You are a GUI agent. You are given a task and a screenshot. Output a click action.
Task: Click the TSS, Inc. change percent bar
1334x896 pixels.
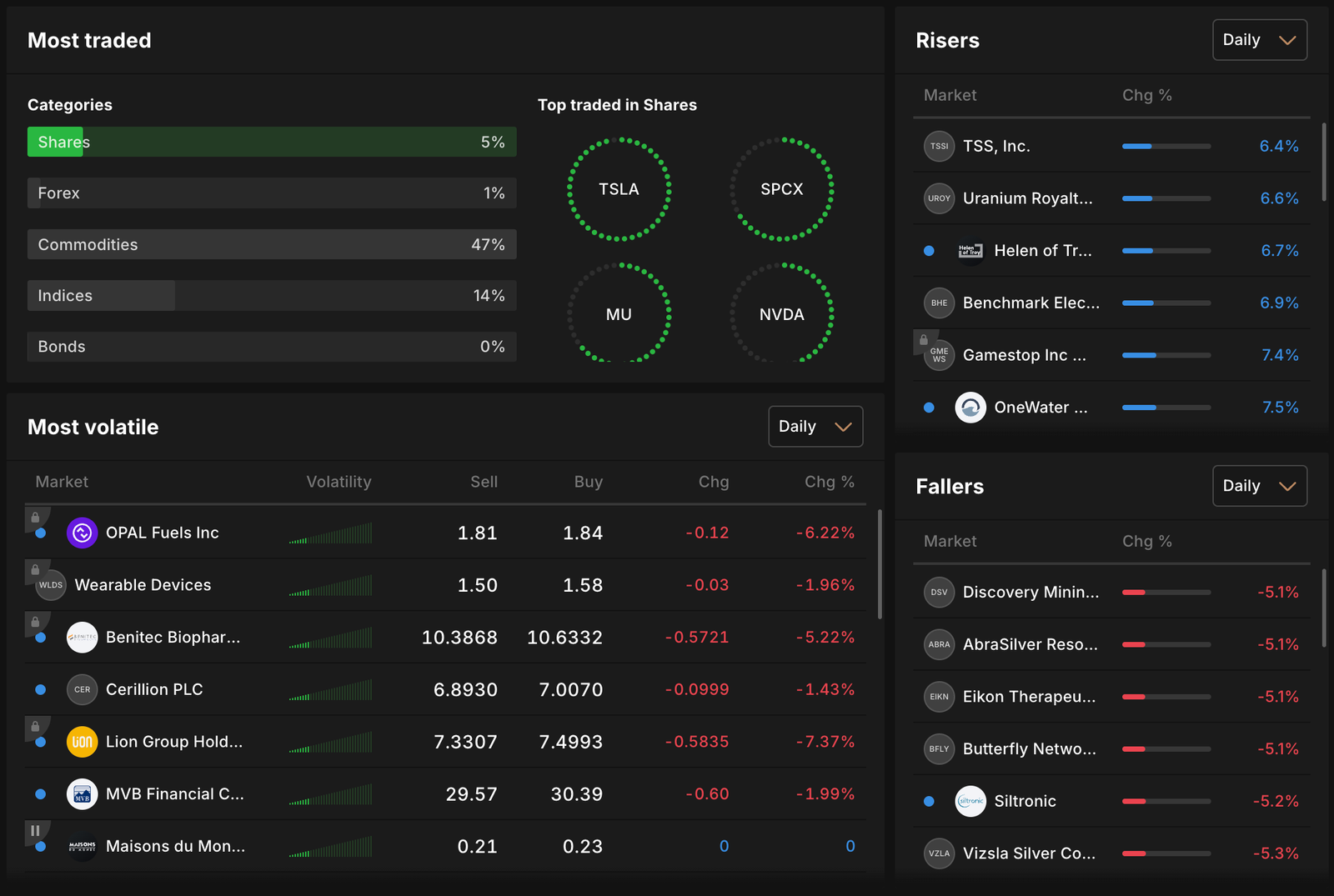(x=1166, y=146)
